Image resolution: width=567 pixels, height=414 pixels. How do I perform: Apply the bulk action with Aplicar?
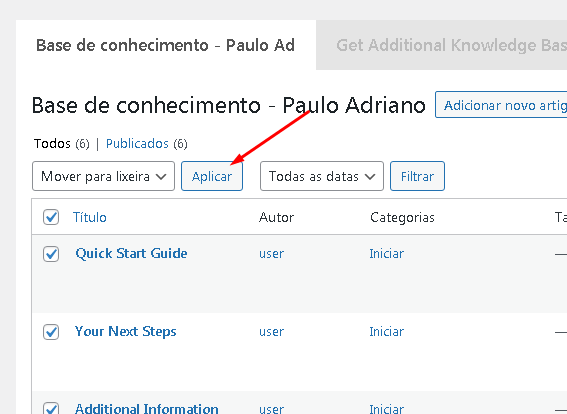click(212, 176)
